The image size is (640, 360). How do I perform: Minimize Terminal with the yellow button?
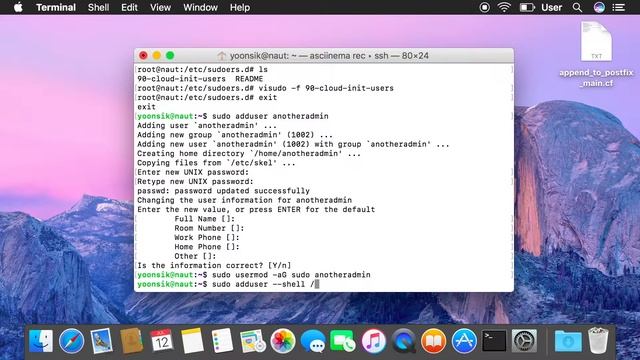pyautogui.click(x=157, y=56)
